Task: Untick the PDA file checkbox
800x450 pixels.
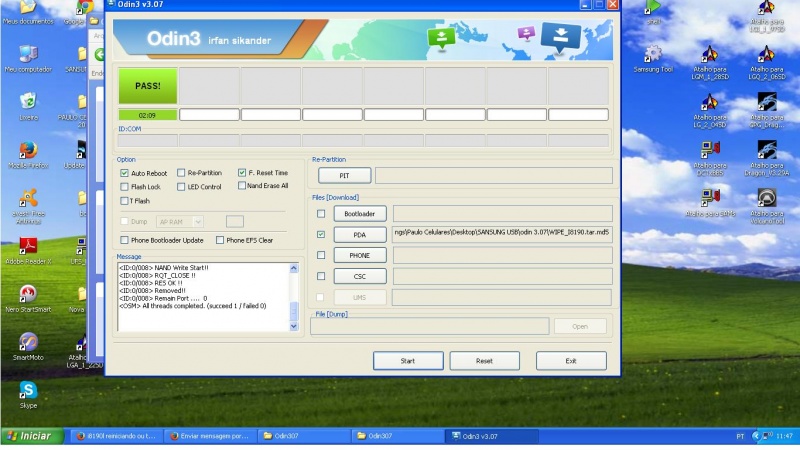Action: pyautogui.click(x=320, y=234)
